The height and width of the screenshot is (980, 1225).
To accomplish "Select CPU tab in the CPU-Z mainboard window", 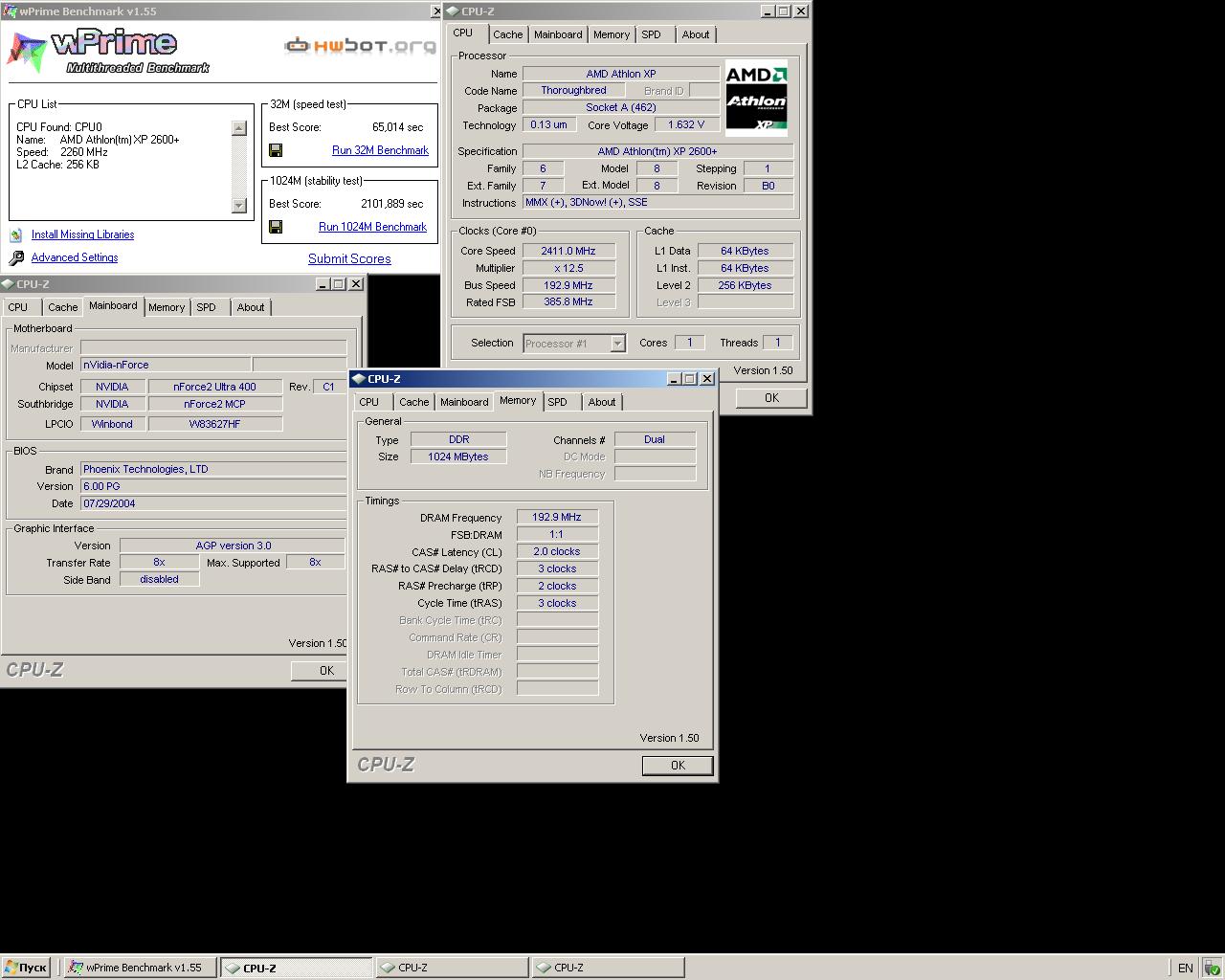I will 18,307.
